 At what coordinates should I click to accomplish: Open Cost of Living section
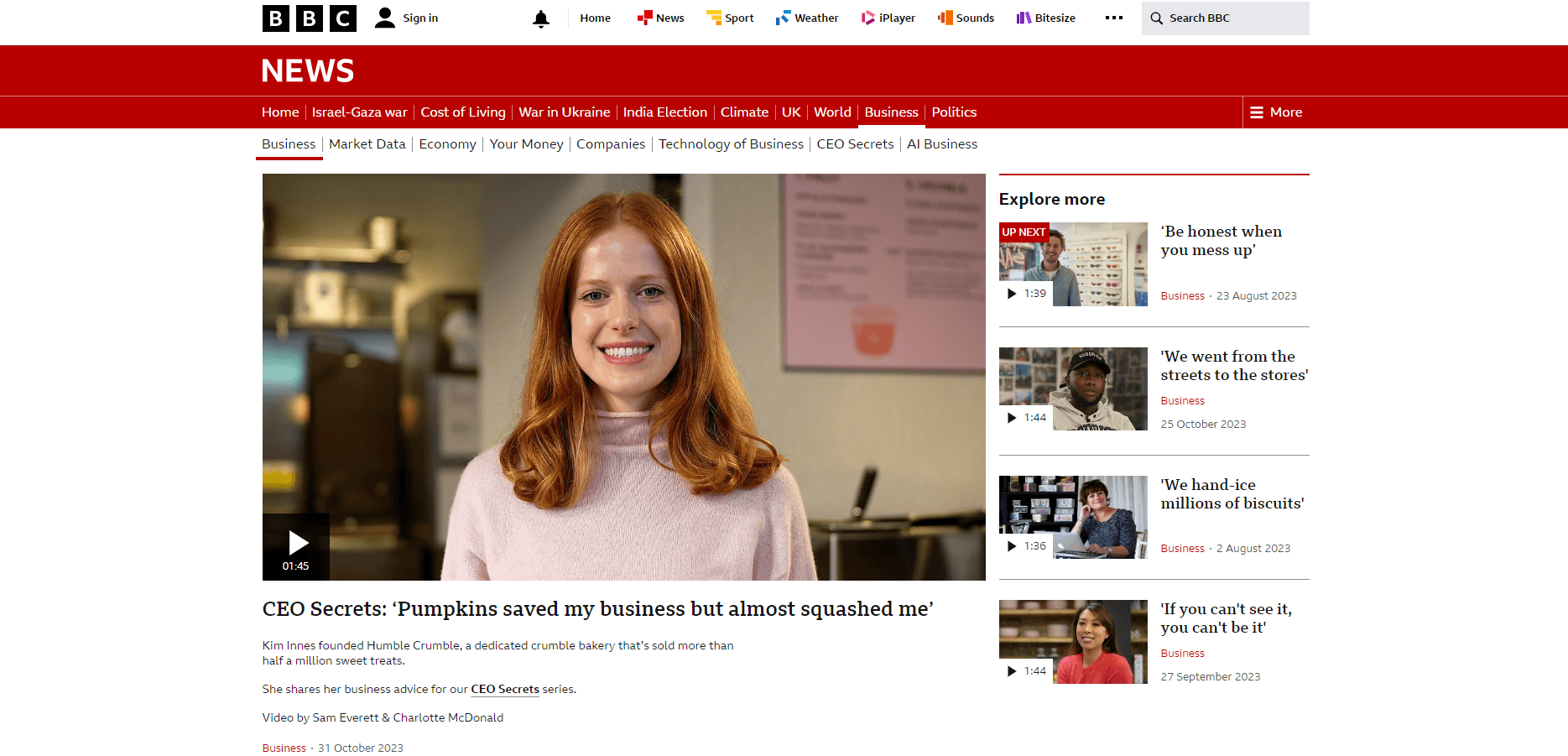(x=463, y=112)
